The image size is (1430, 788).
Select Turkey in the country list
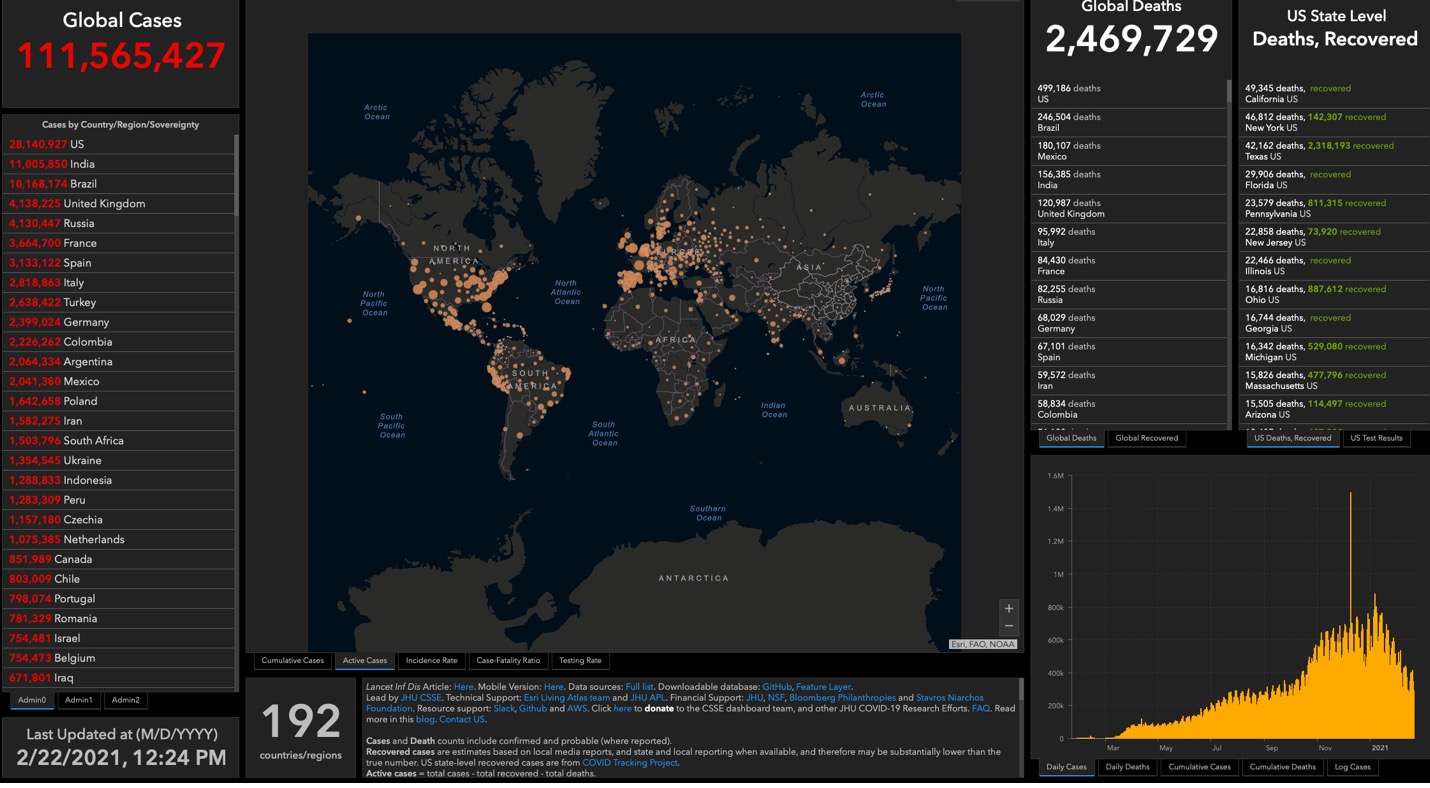tap(118, 302)
